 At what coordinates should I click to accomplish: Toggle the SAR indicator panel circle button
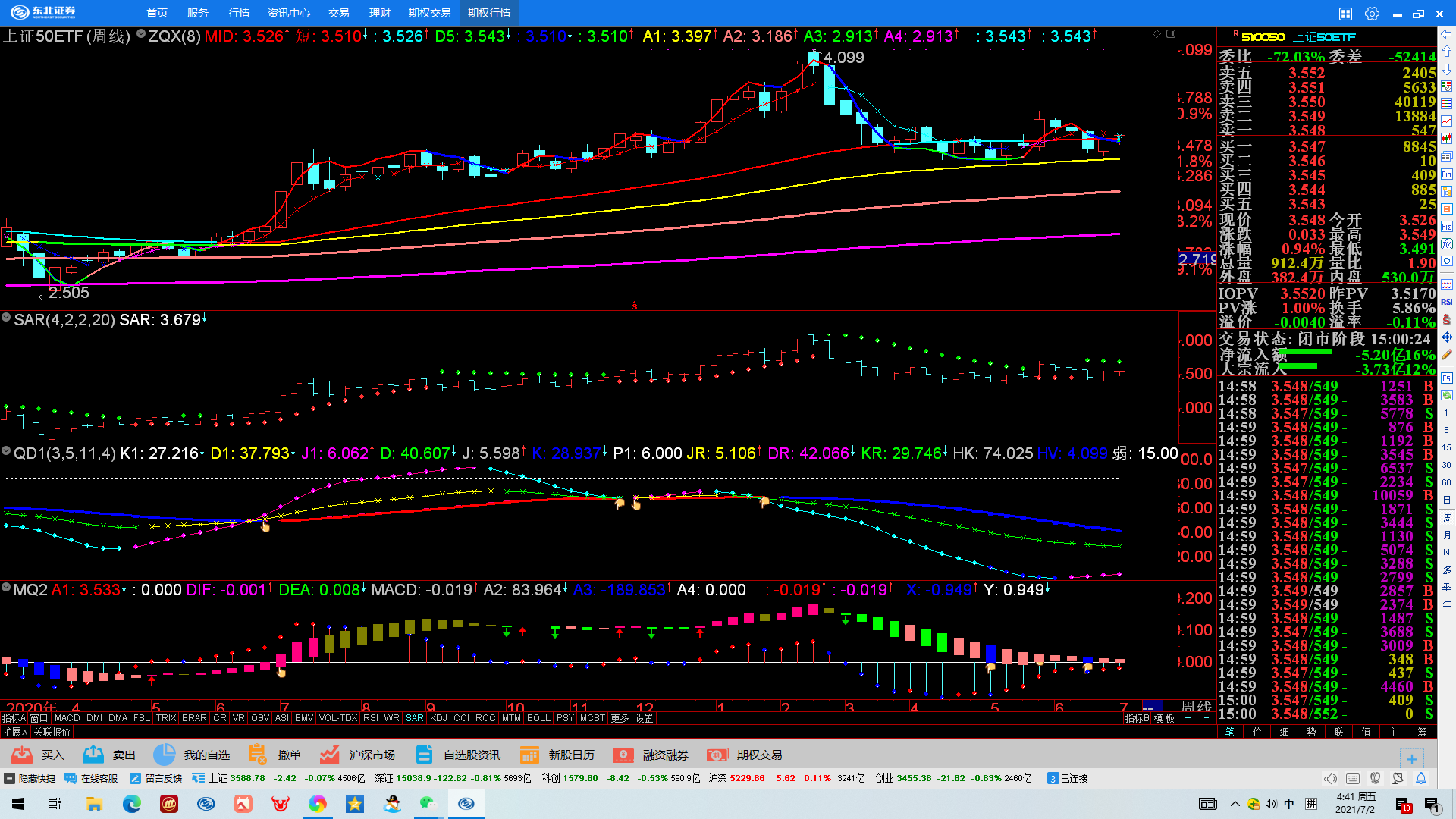[x=6, y=318]
